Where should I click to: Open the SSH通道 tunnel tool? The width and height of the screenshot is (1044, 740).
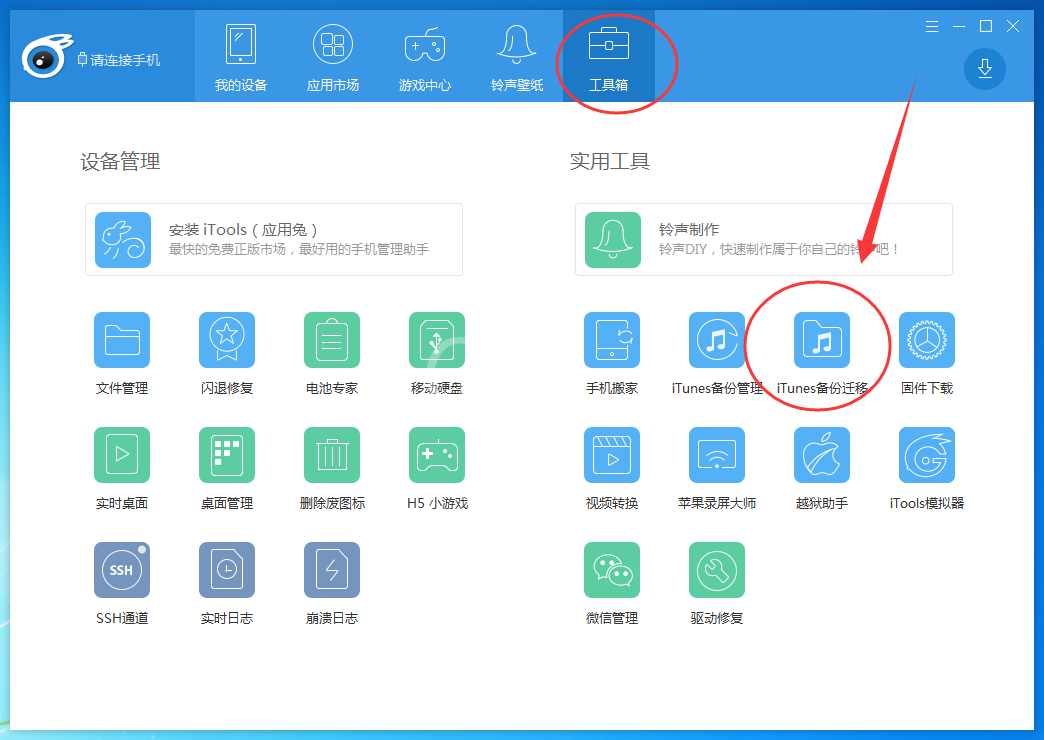tap(122, 570)
